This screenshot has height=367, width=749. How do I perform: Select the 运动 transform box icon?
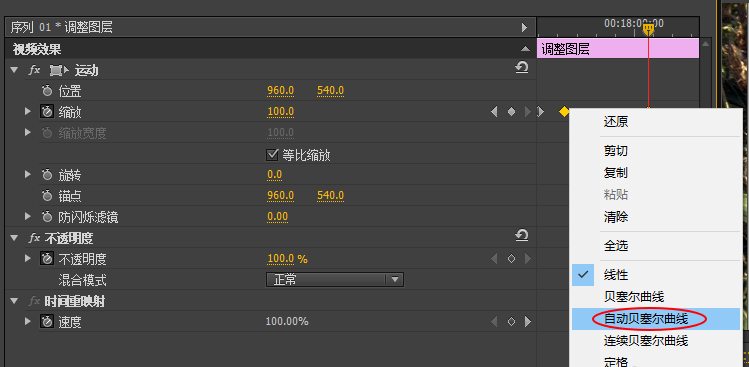click(59, 70)
